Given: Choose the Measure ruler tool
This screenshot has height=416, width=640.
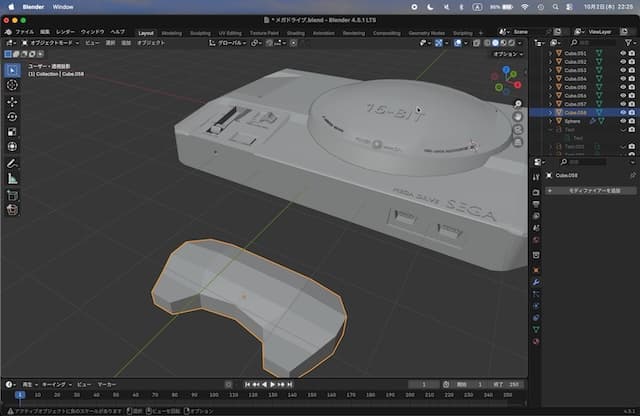Looking at the screenshot, I should [x=12, y=178].
